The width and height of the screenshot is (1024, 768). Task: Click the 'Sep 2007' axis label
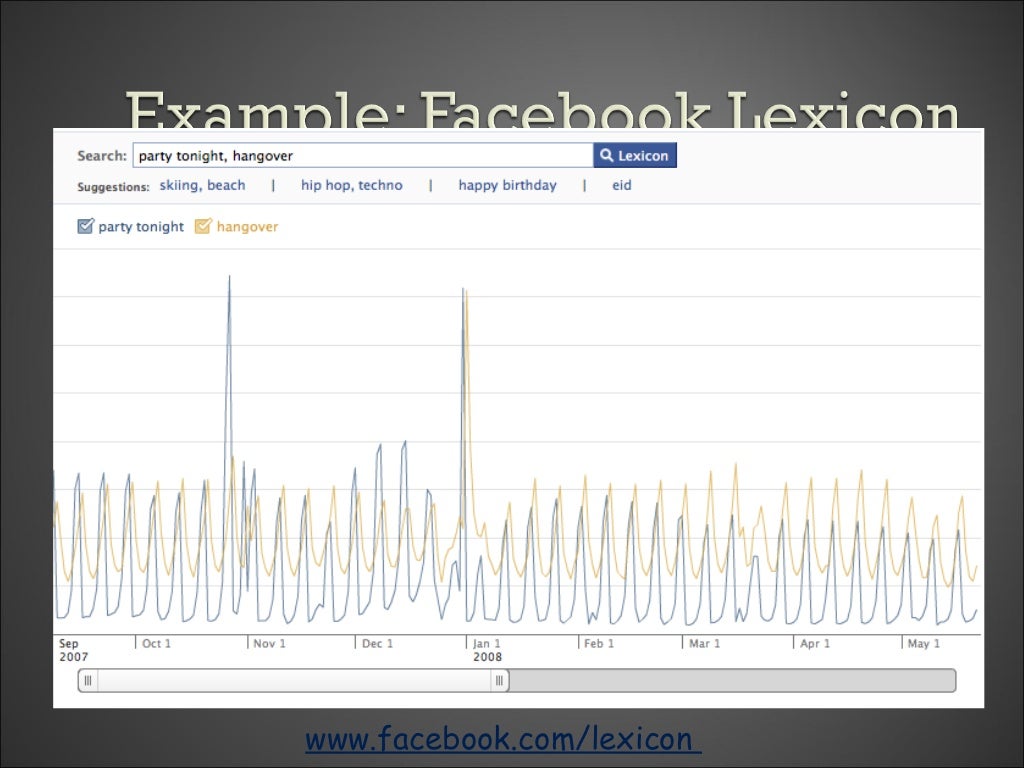point(73,650)
